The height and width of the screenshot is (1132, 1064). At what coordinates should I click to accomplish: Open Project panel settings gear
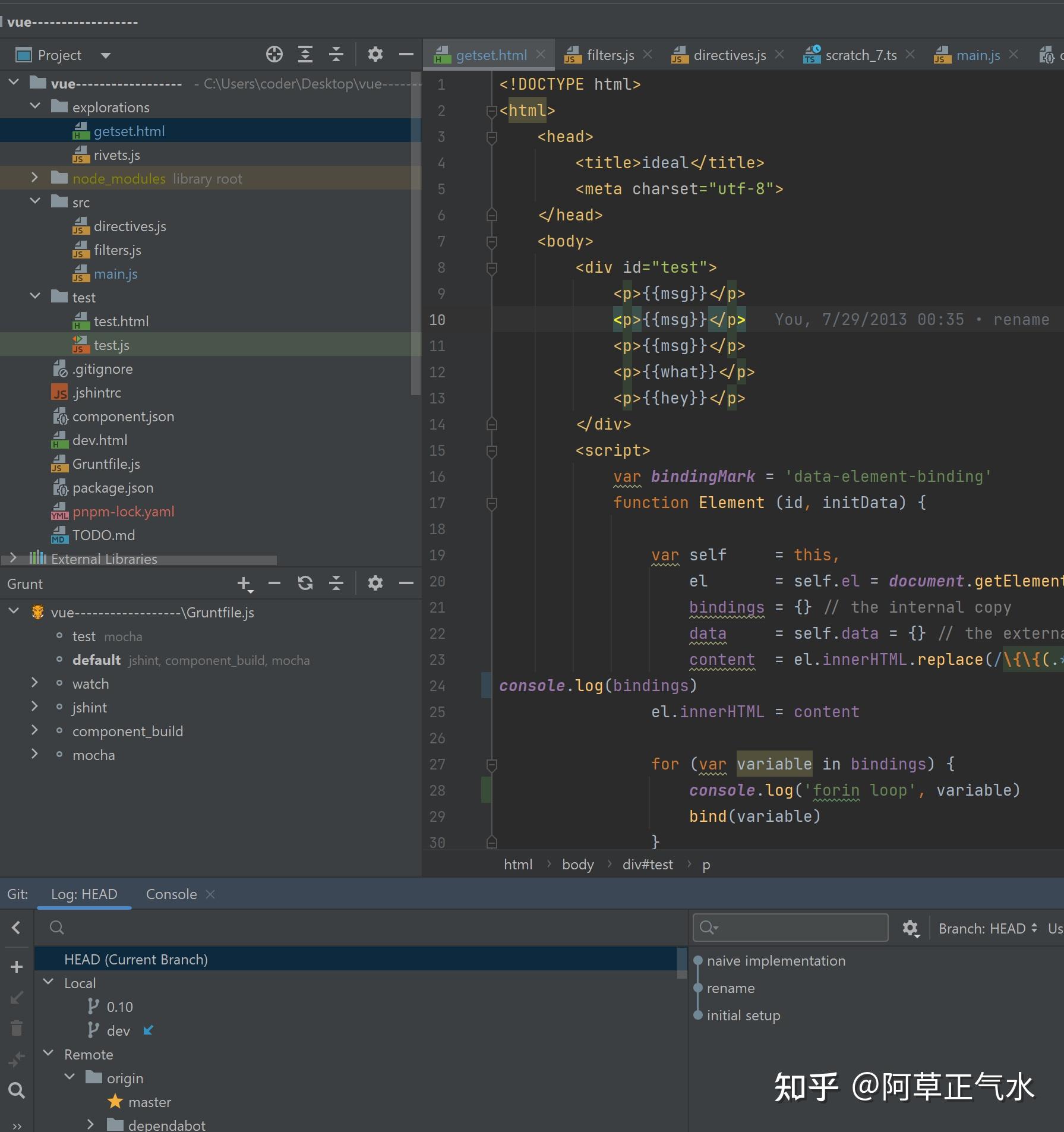pyautogui.click(x=375, y=55)
